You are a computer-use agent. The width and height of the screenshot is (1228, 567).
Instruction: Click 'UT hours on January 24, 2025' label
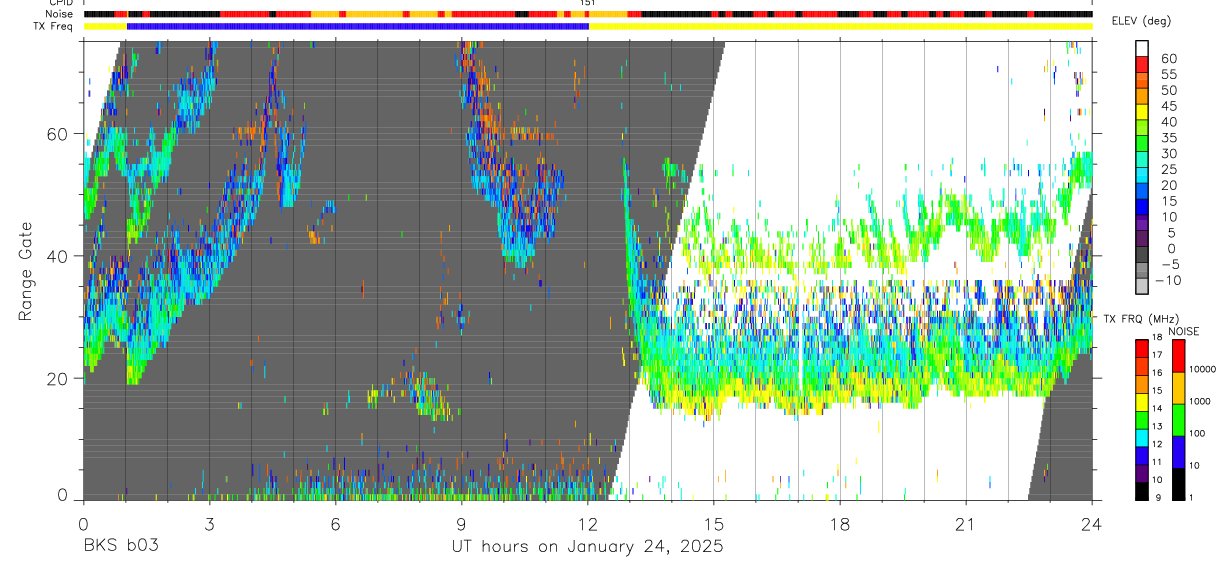pos(587,547)
